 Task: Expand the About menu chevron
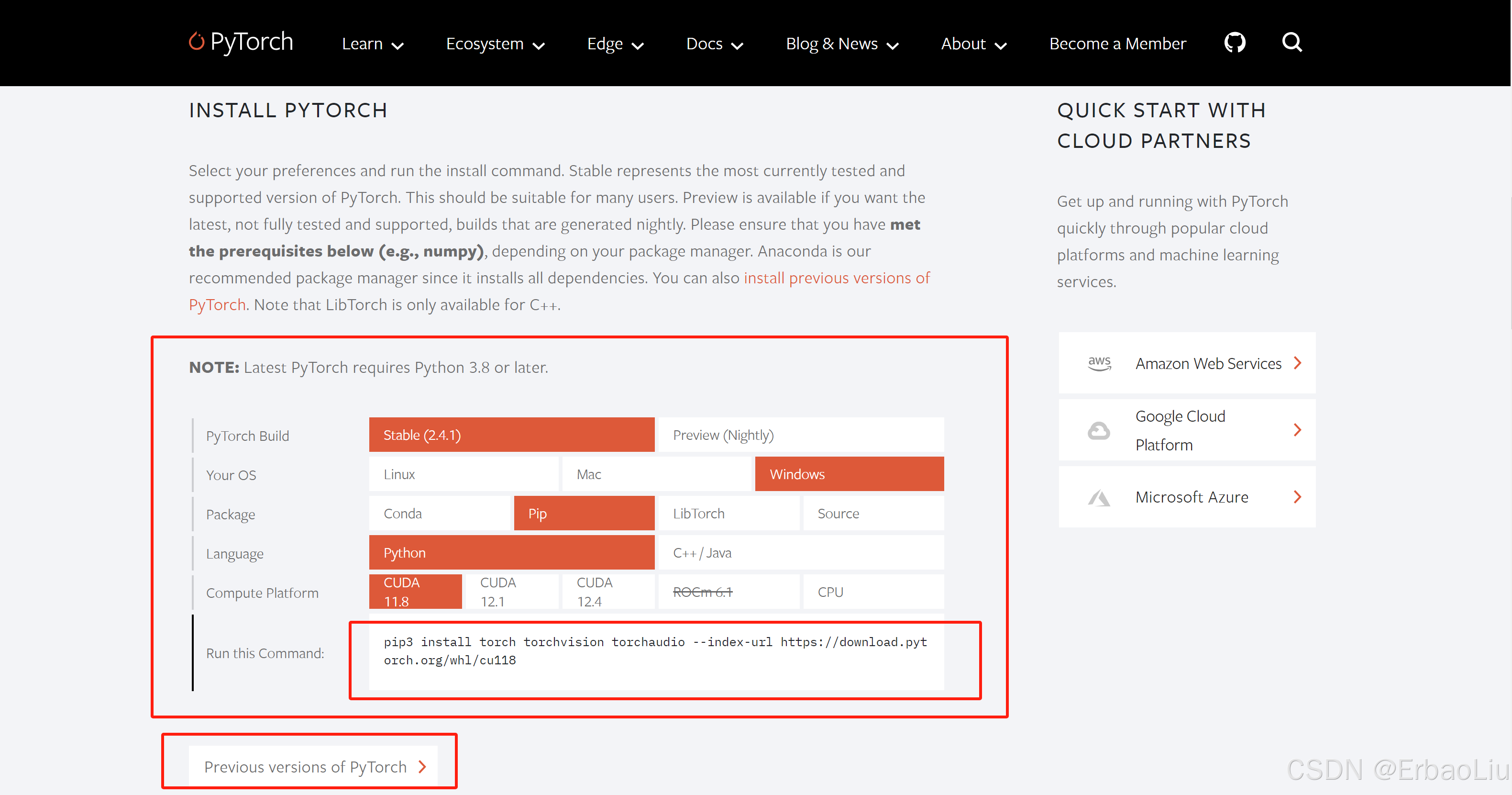(1001, 46)
